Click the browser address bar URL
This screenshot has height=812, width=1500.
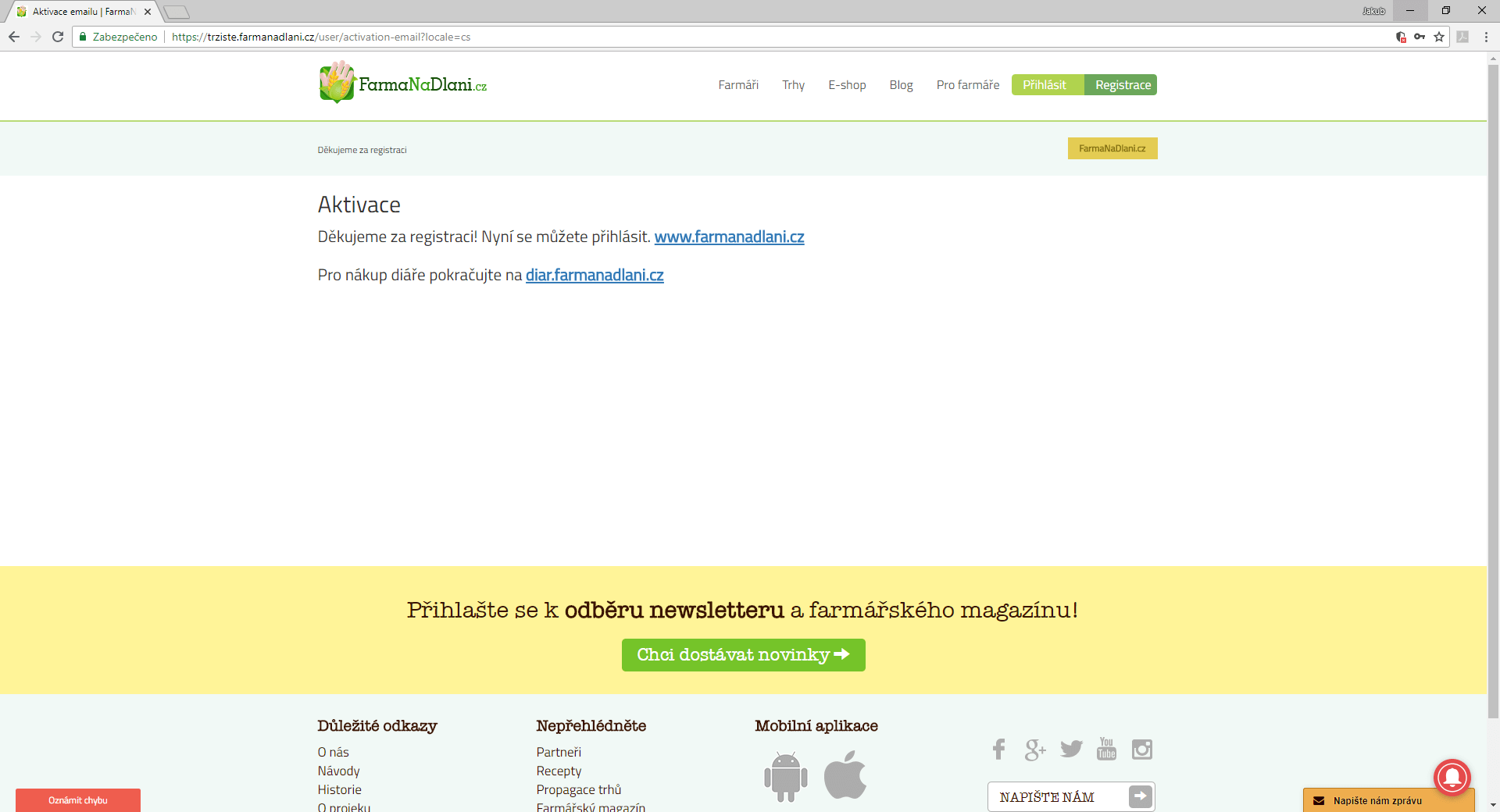point(320,37)
